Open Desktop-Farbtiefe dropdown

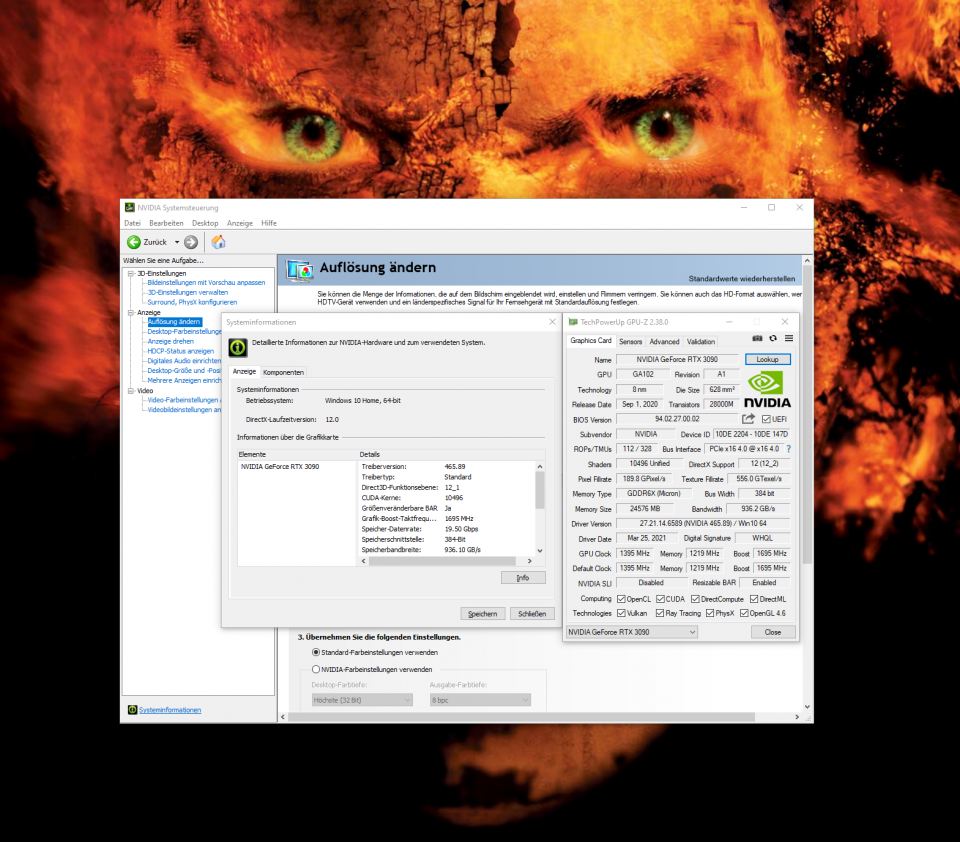click(362, 700)
